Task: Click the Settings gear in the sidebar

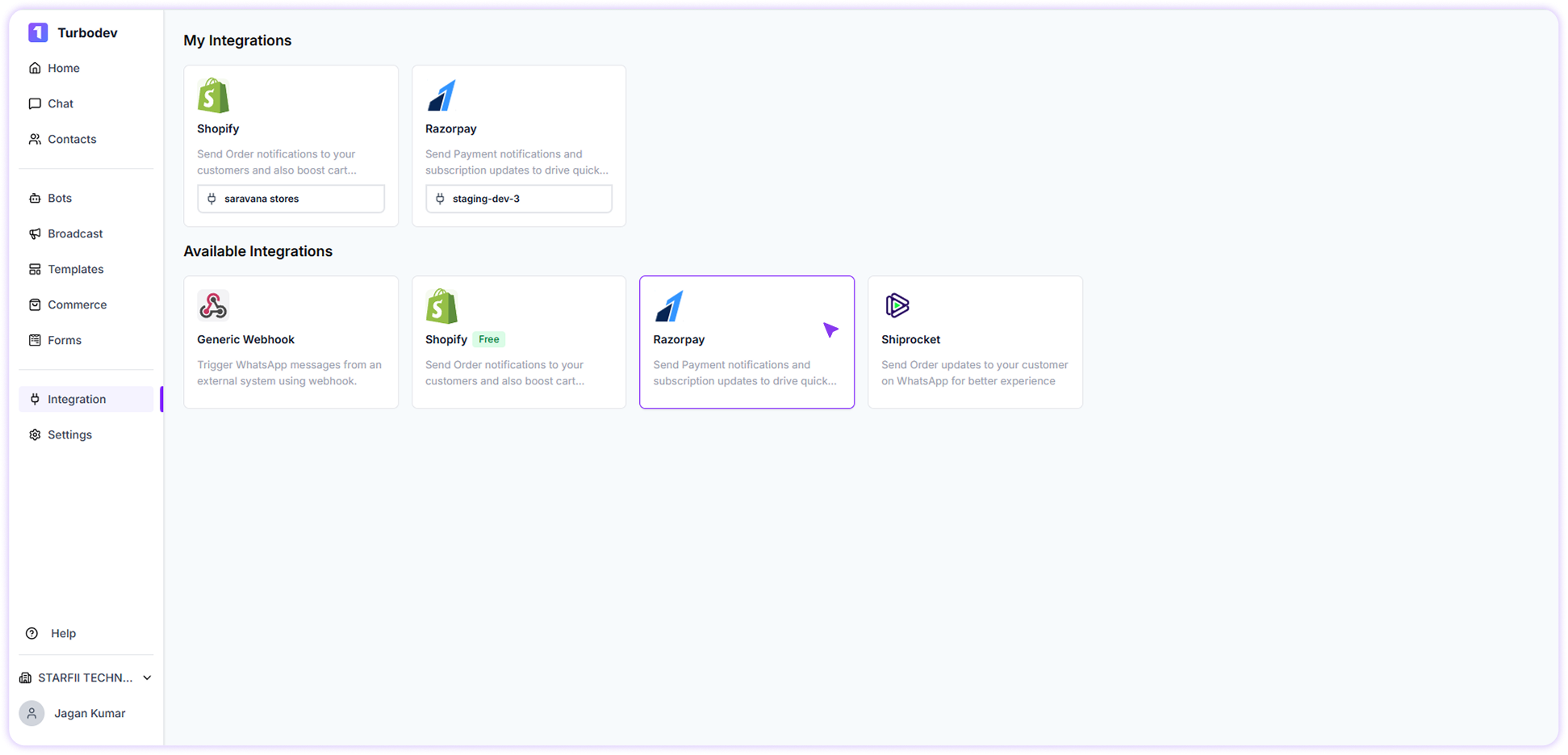Action: click(x=35, y=434)
